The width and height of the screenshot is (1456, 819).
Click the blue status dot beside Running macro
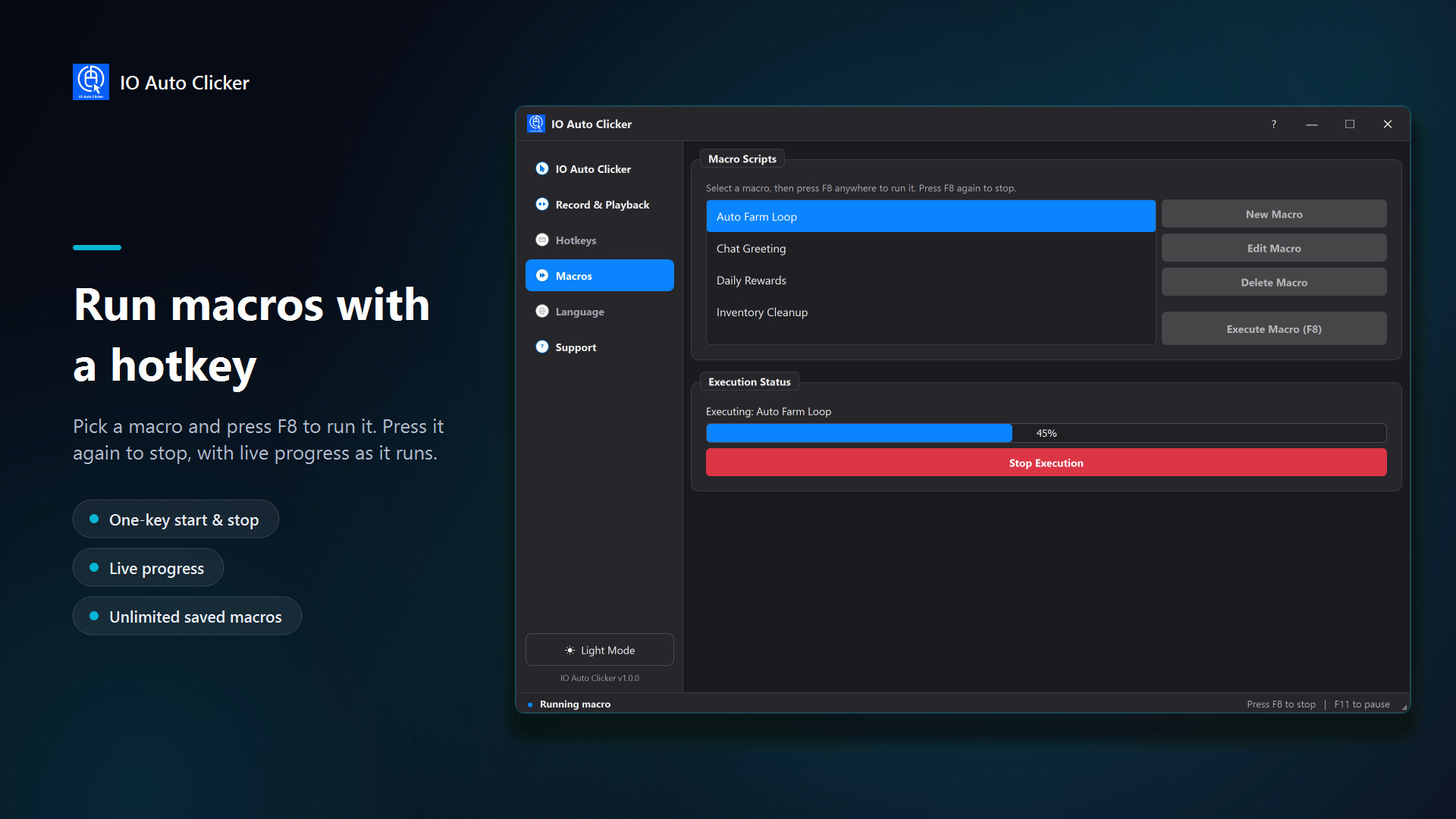coord(530,704)
